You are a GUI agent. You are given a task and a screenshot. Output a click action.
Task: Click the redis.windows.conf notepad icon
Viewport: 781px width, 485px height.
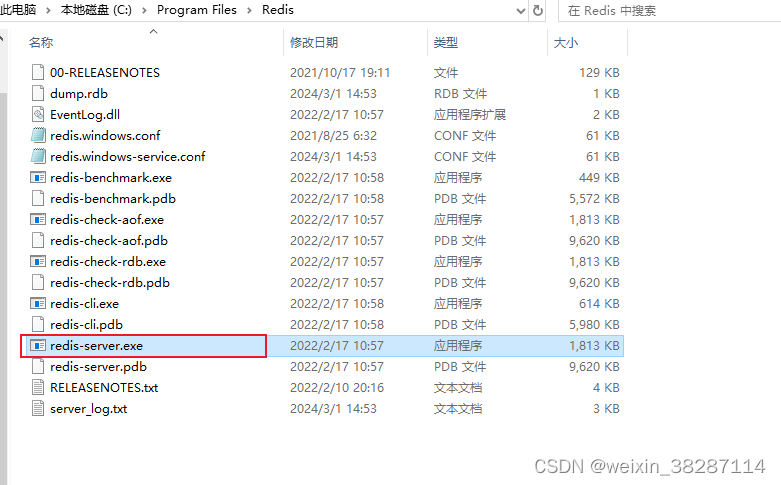[38, 135]
